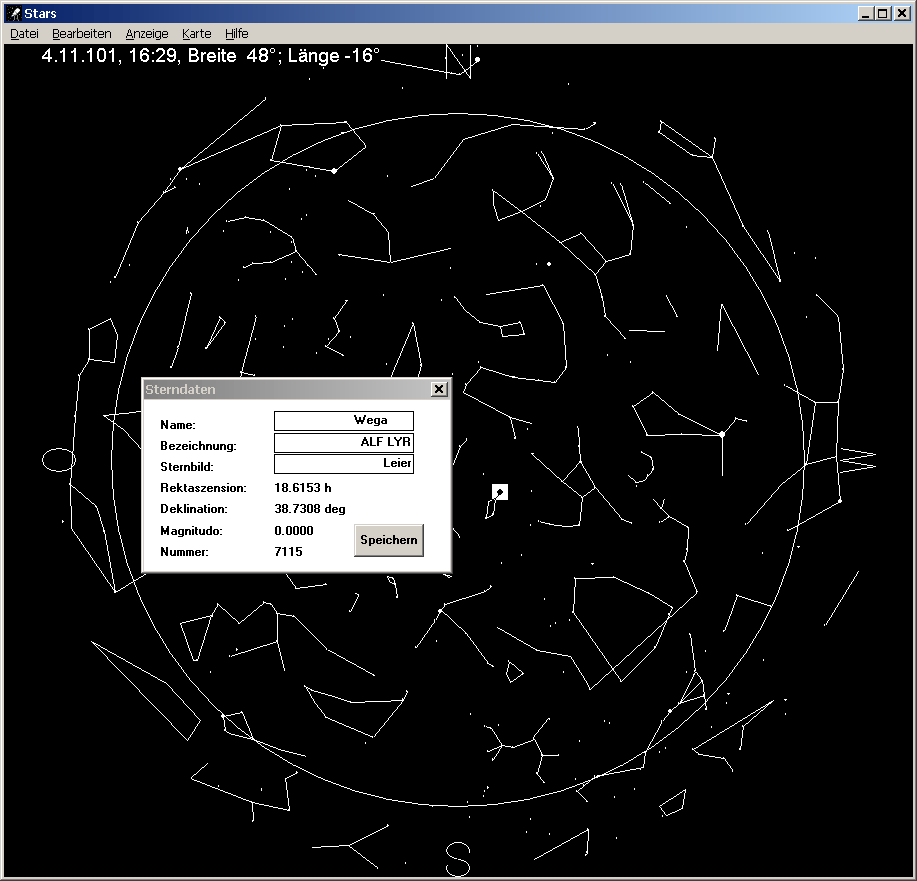Open the Bearbeiten menu
This screenshot has height=881, width=917.
click(82, 34)
